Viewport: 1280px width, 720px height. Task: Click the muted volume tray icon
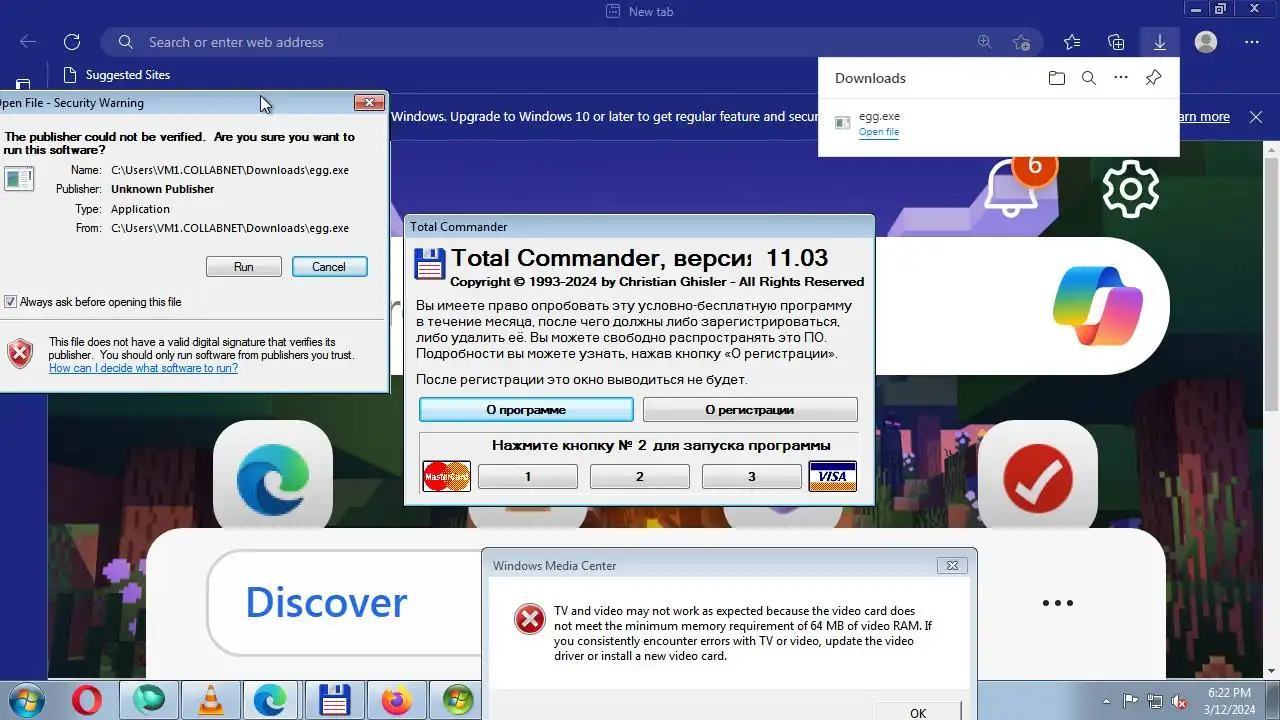[x=1179, y=701]
